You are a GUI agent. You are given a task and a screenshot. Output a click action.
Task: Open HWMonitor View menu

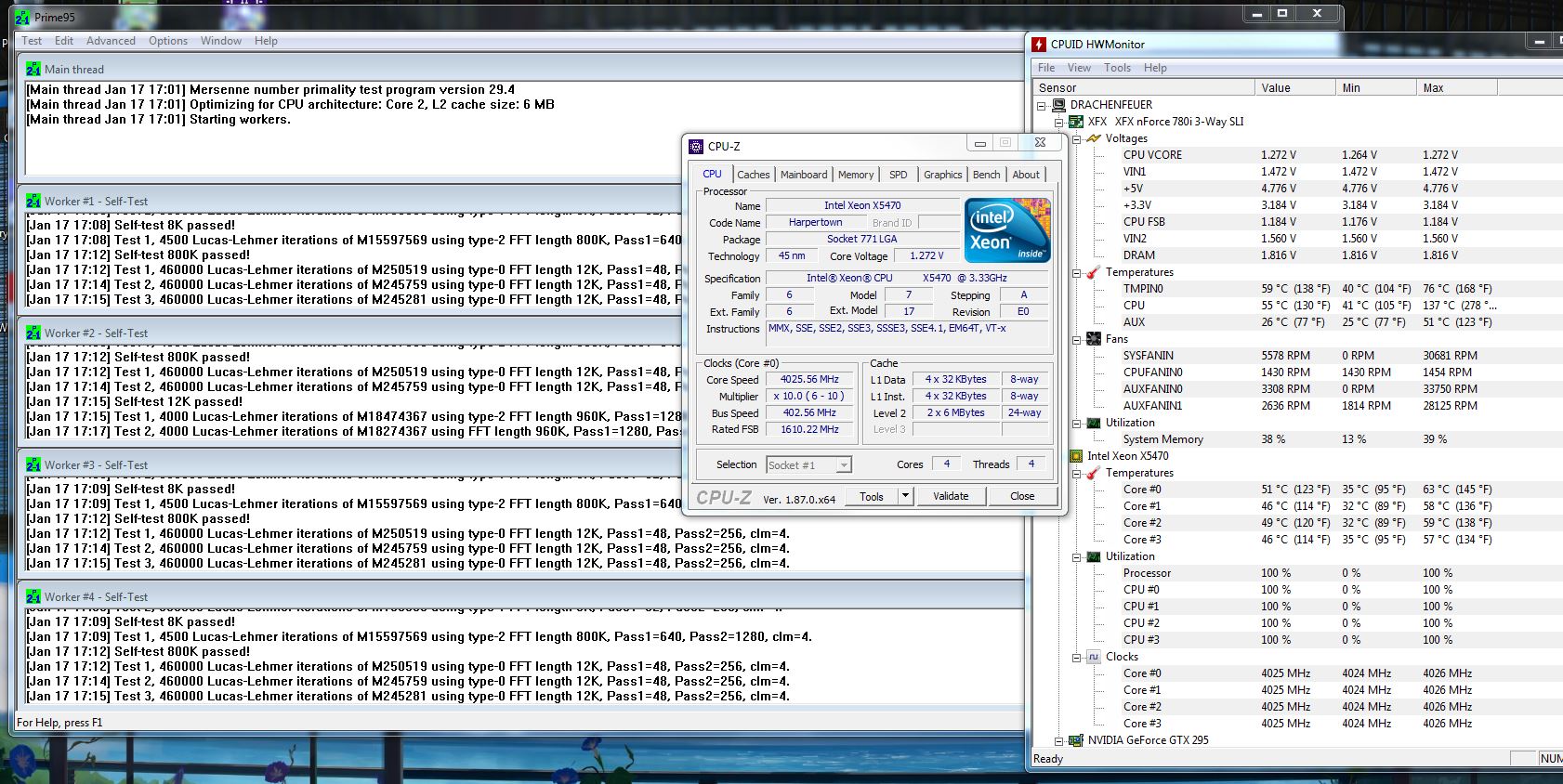coord(1079,68)
